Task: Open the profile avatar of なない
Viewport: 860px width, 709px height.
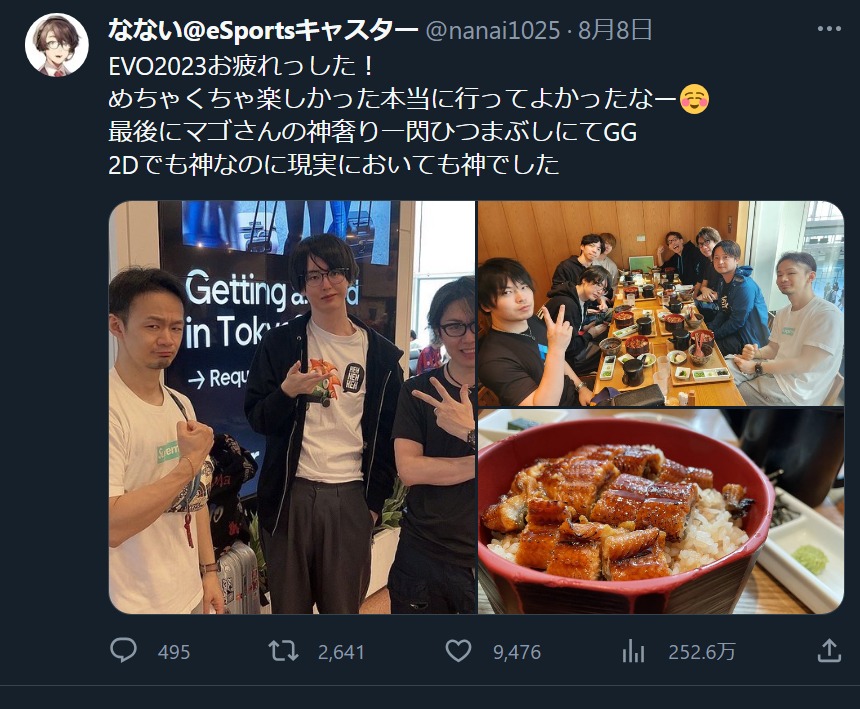Action: [x=56, y=44]
